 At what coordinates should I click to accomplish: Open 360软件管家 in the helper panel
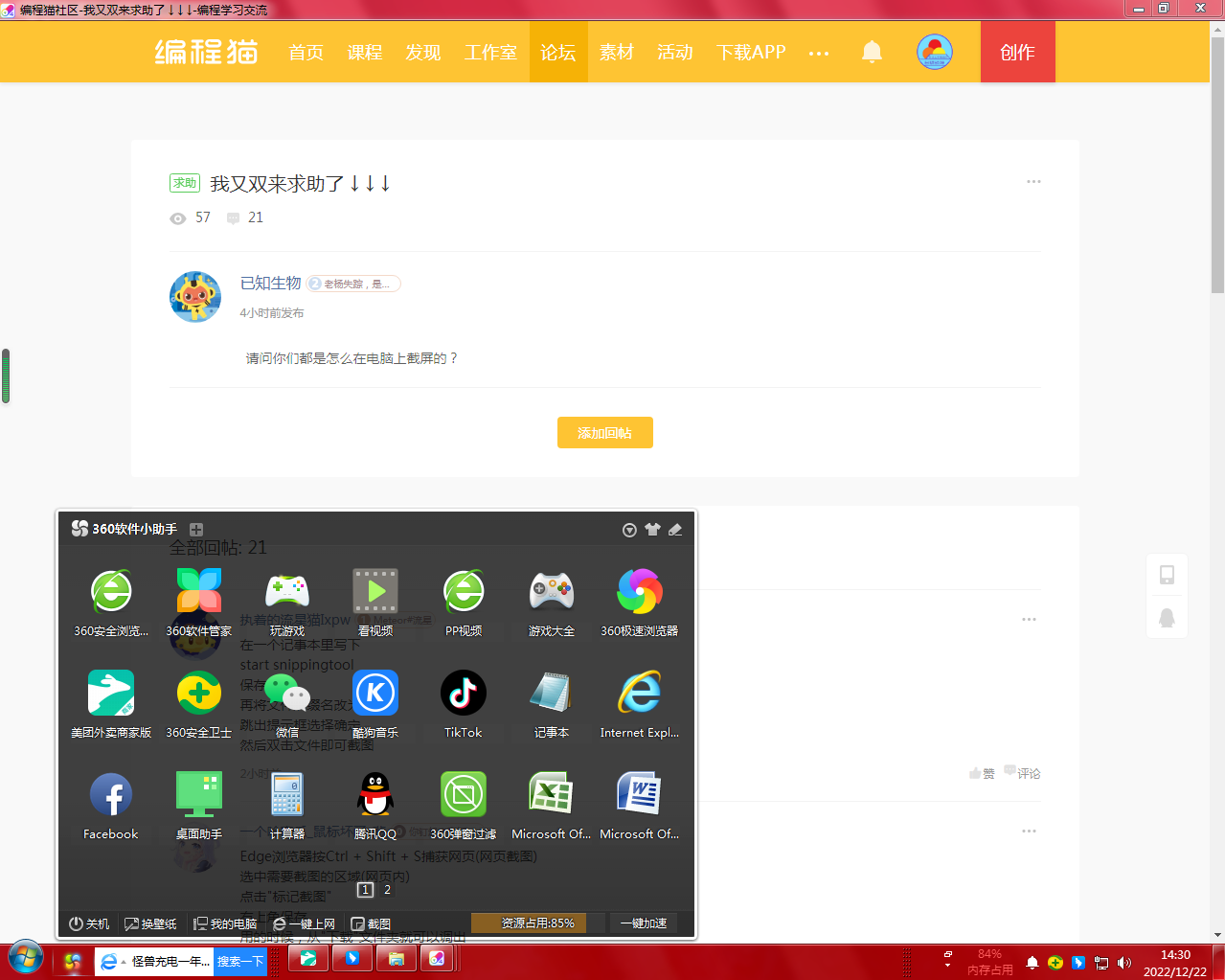coord(199,602)
